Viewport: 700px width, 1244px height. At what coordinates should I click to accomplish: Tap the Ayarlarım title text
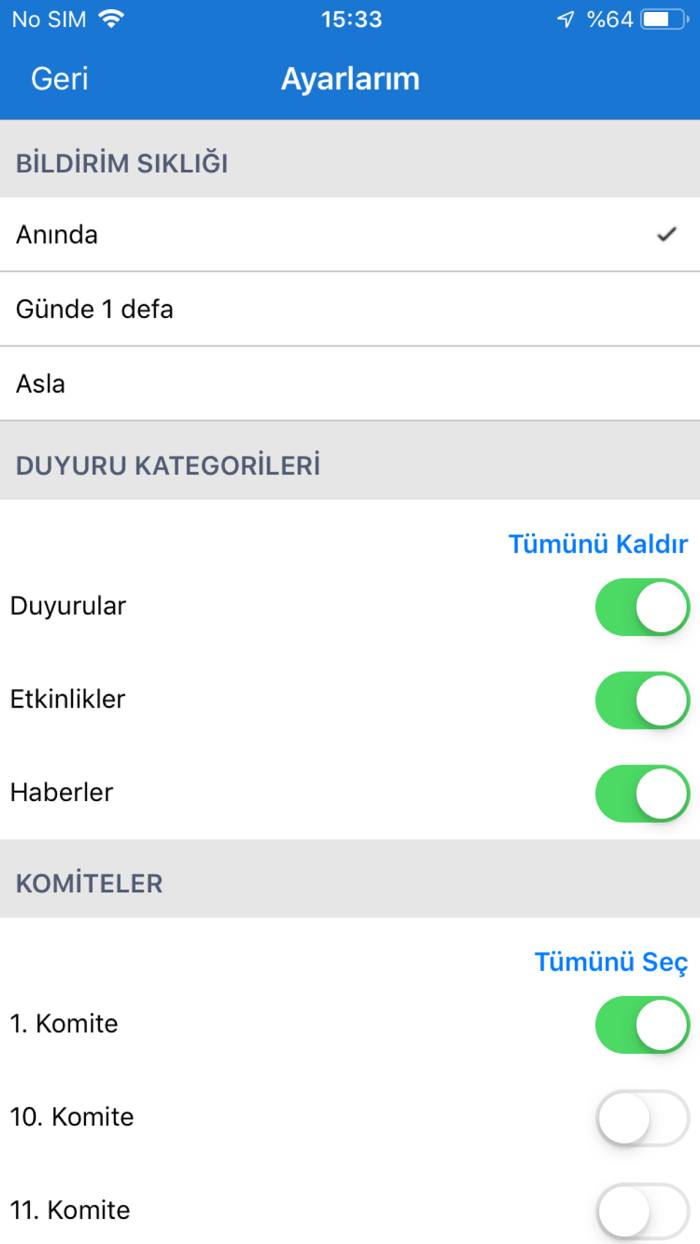350,79
